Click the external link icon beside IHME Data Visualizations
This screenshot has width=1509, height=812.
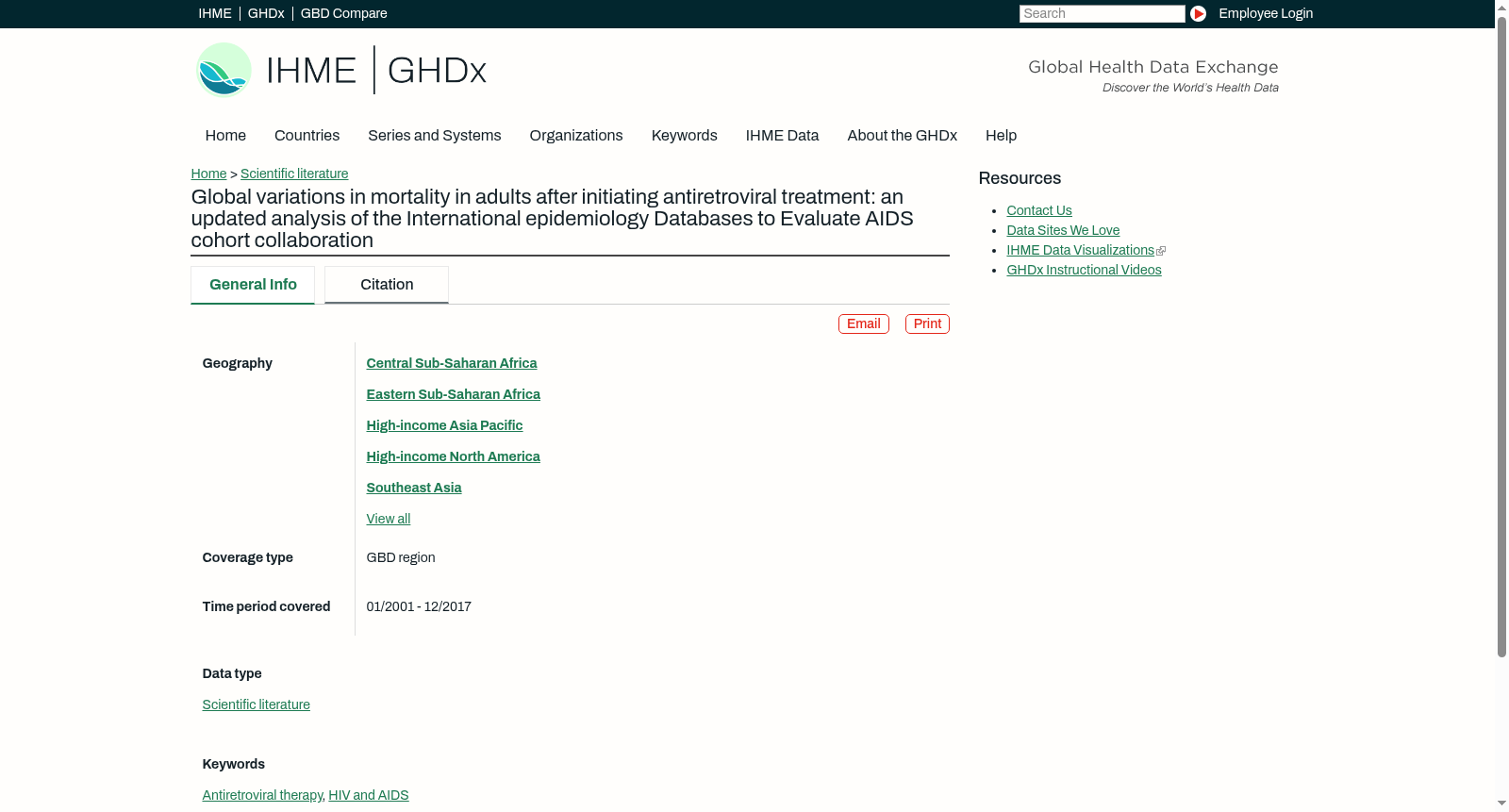1161,251
